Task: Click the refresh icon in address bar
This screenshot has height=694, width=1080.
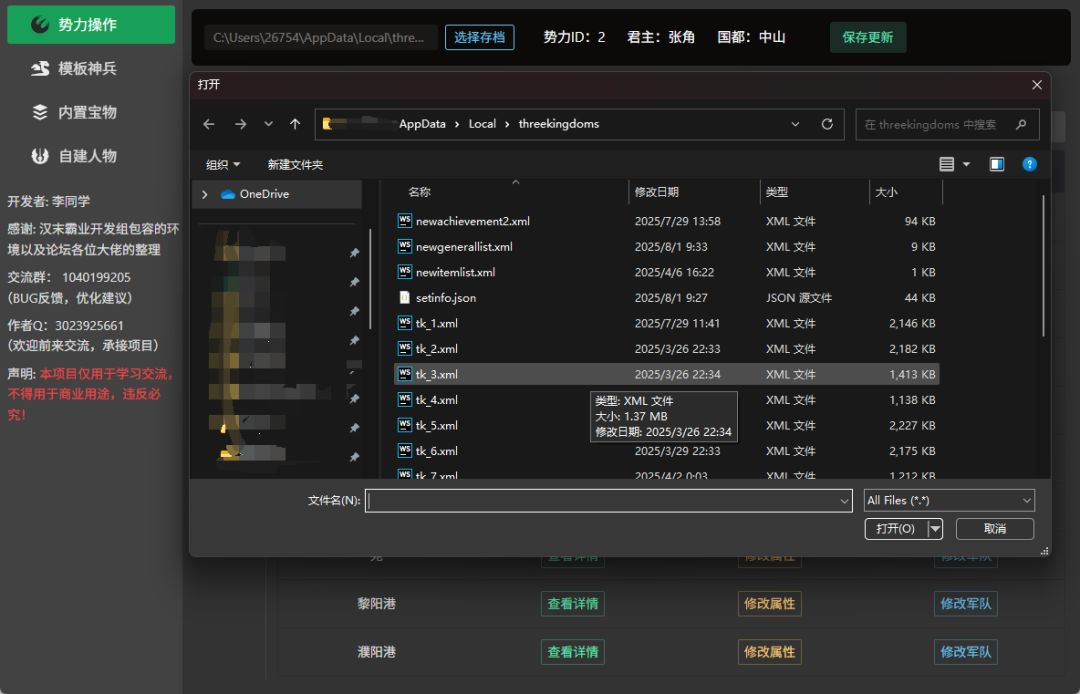Action: [x=827, y=124]
